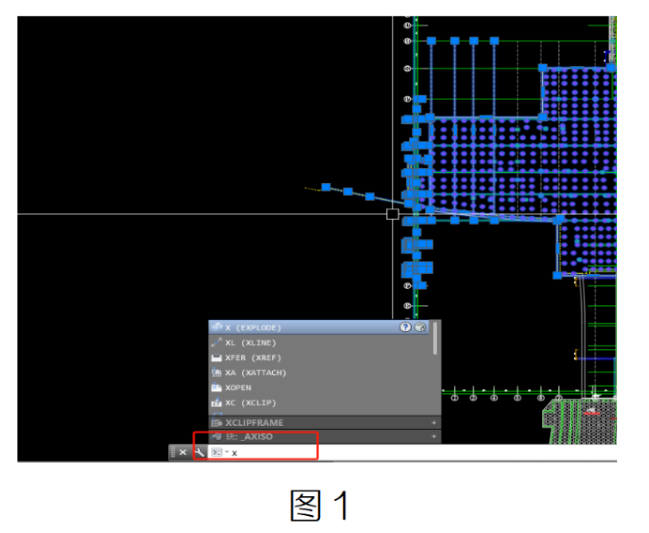
Task: Expand the _AXISO block group
Action: (x=434, y=436)
